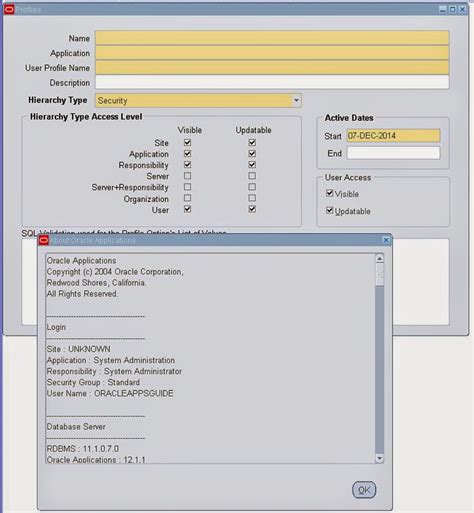Toggle Responsibility Visible checkbox

[x=187, y=164]
